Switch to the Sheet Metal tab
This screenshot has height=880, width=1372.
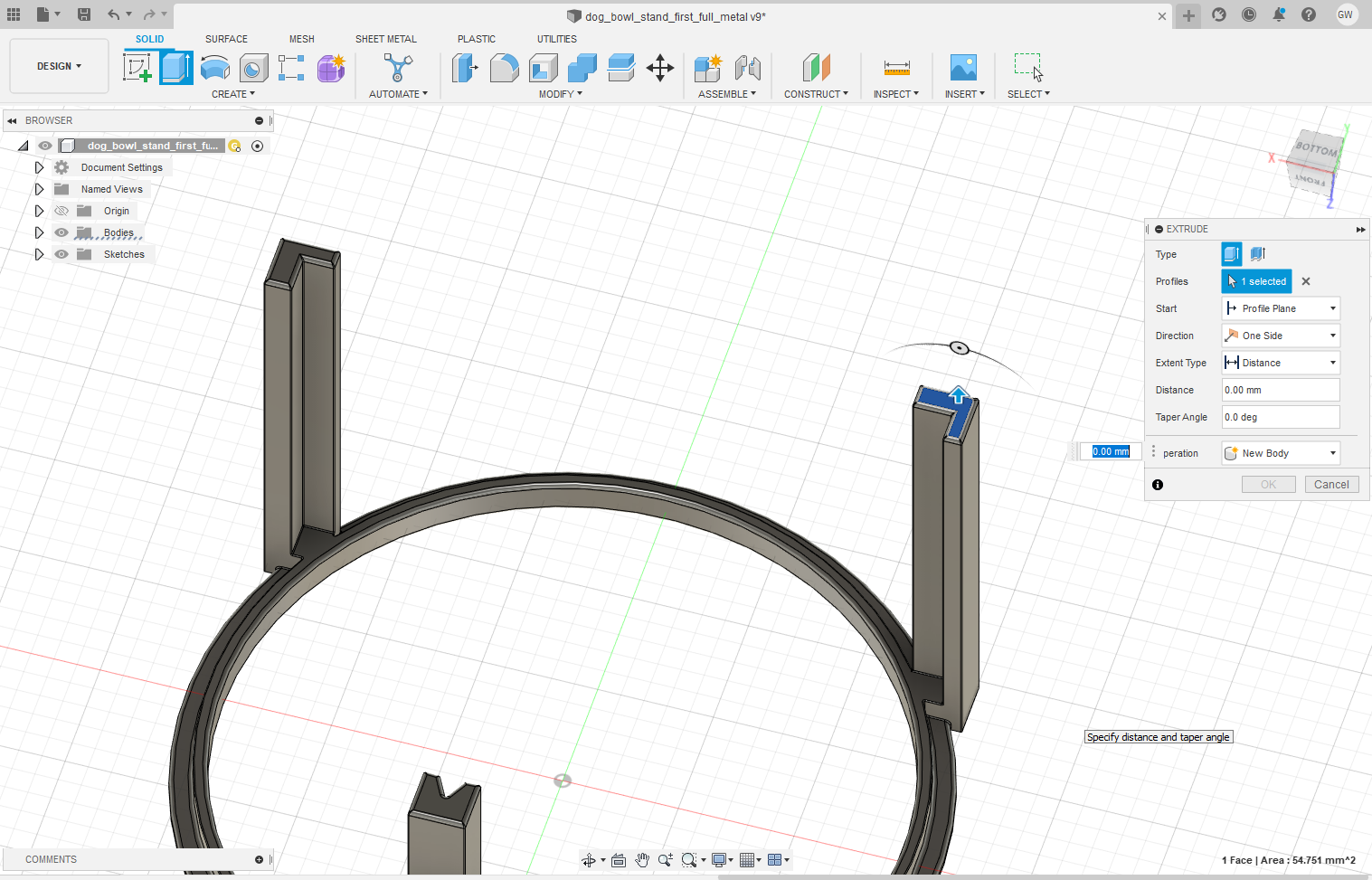point(385,39)
